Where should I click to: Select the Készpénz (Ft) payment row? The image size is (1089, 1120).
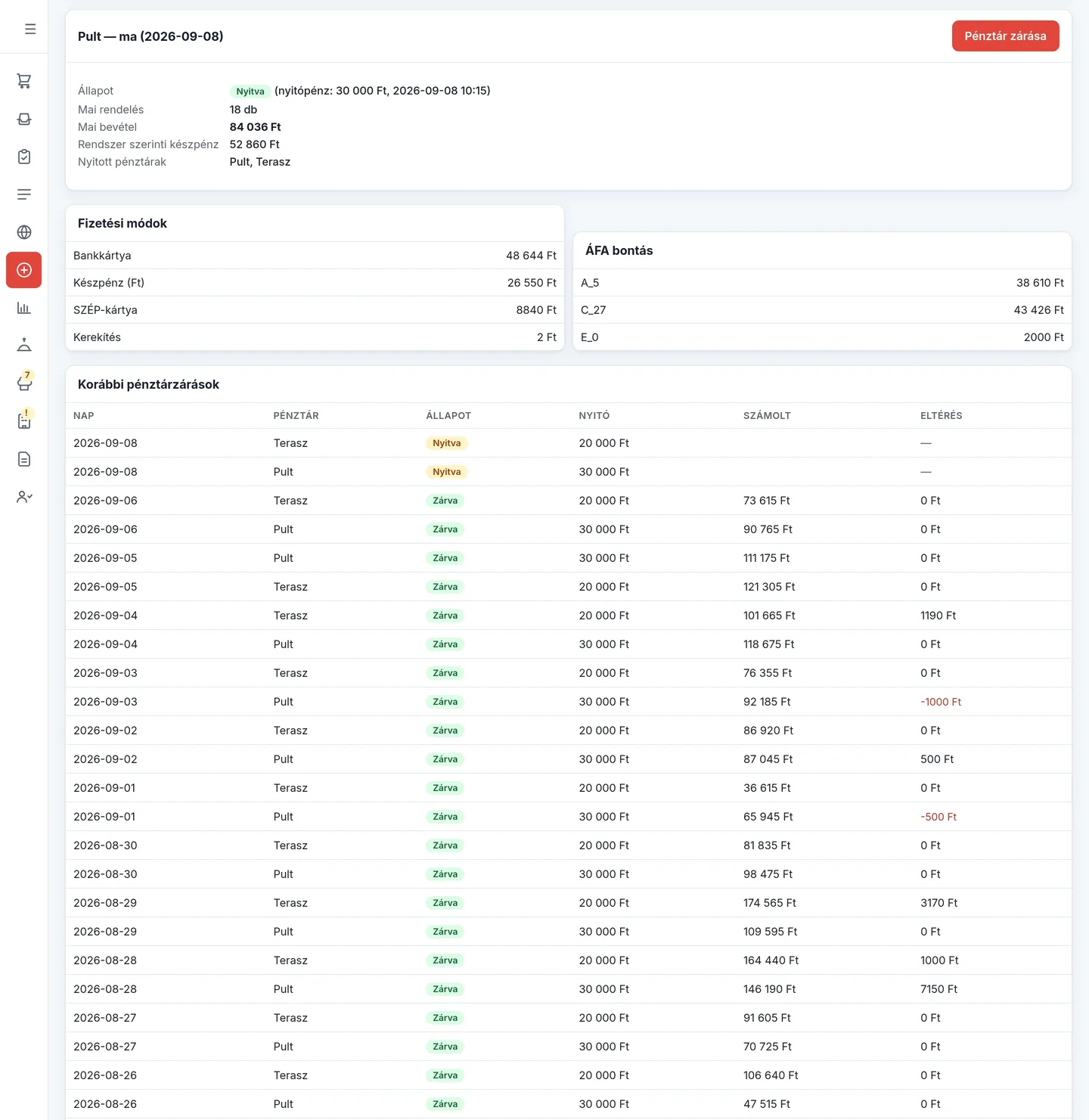pos(315,283)
